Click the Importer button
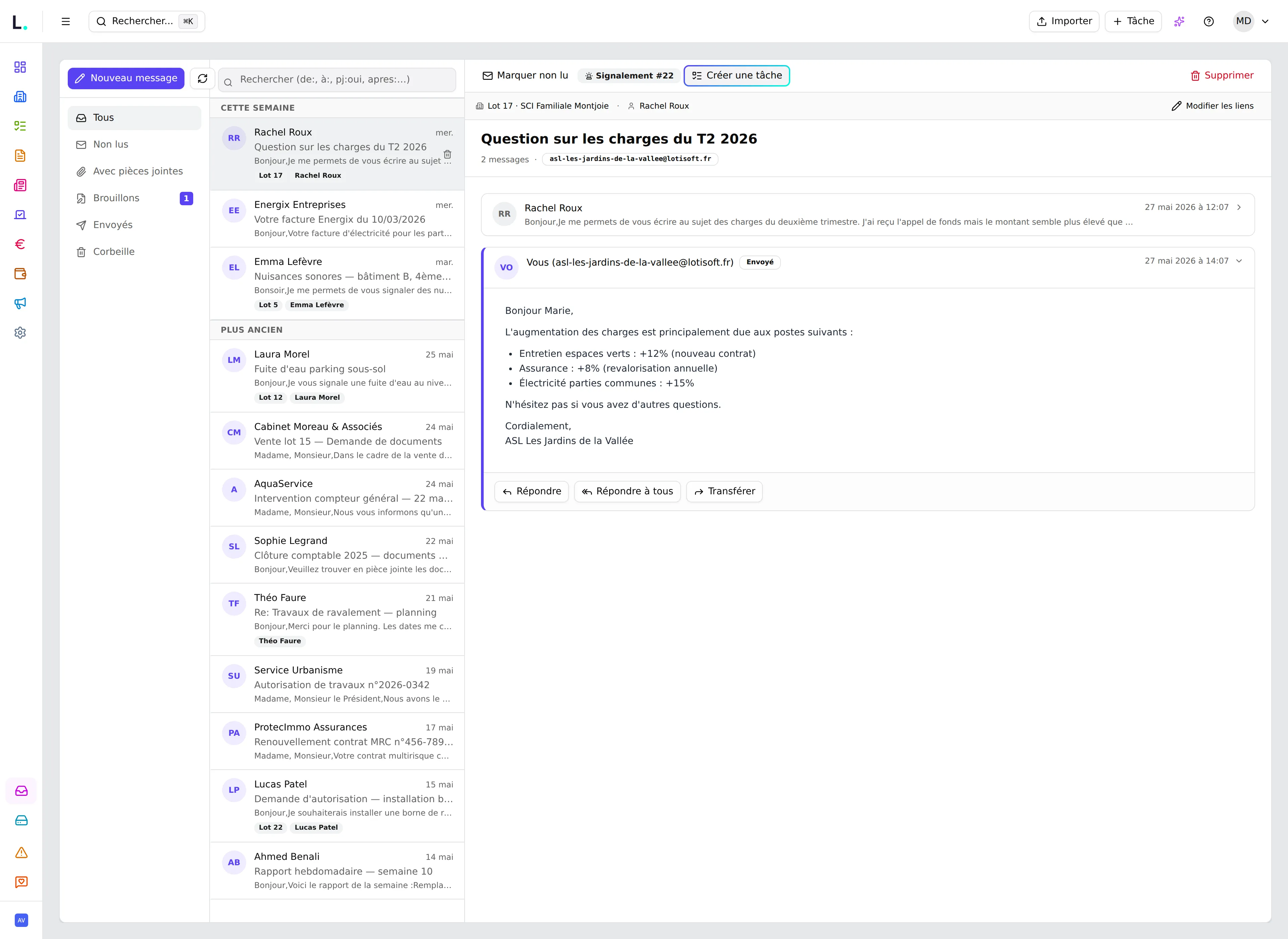The height and width of the screenshot is (939, 1288). point(1064,21)
